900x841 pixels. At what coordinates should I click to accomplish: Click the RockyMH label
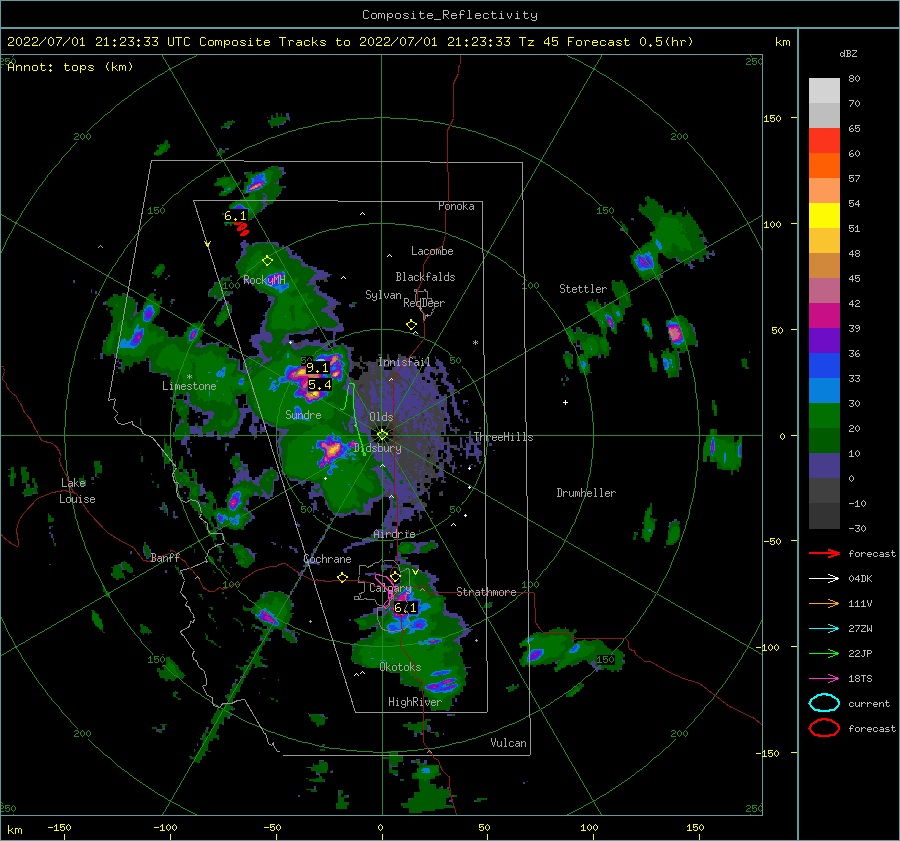click(x=264, y=280)
